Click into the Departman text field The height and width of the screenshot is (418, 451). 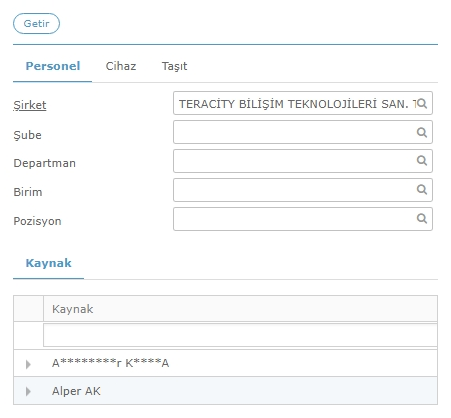[303, 161]
